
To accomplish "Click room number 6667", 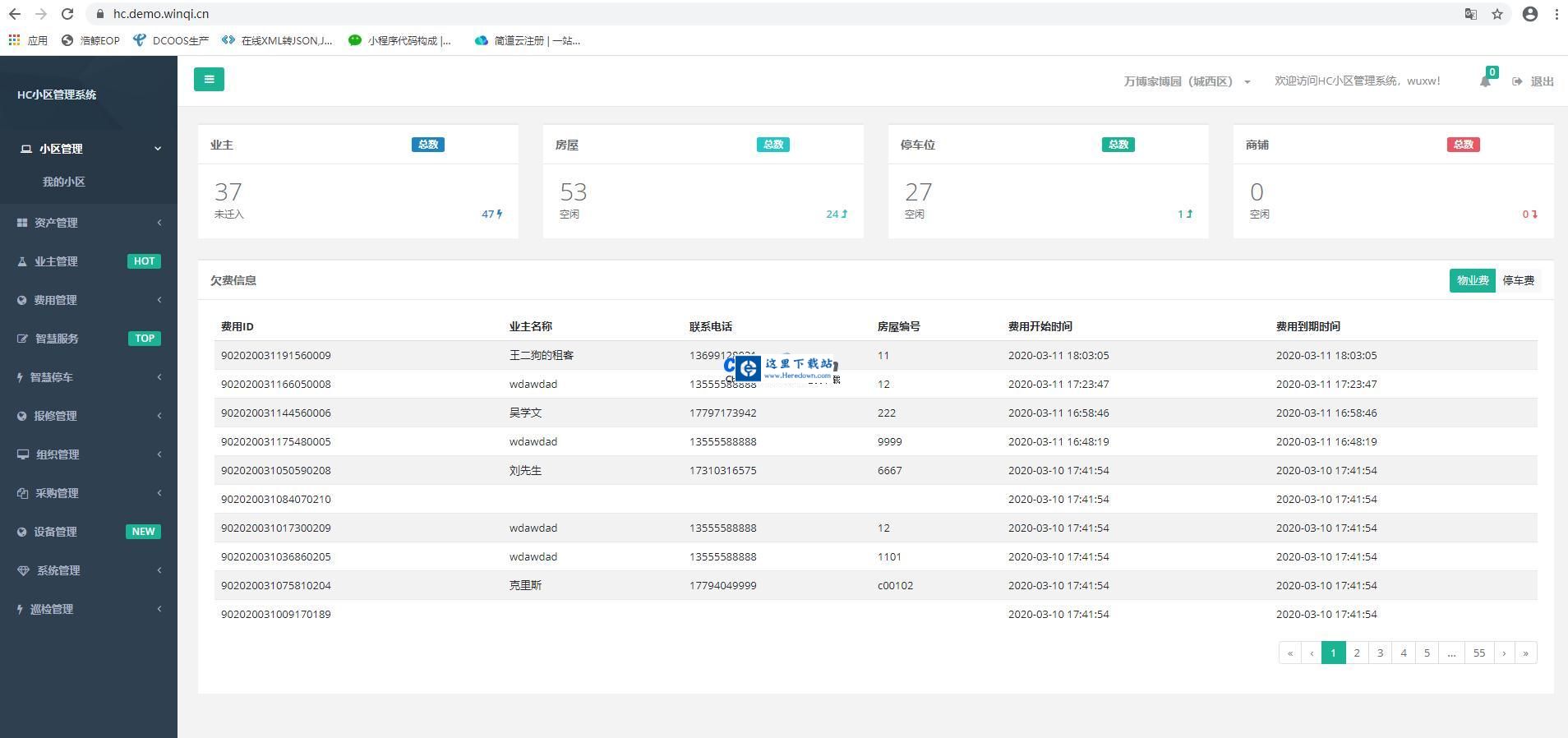I will (890, 470).
